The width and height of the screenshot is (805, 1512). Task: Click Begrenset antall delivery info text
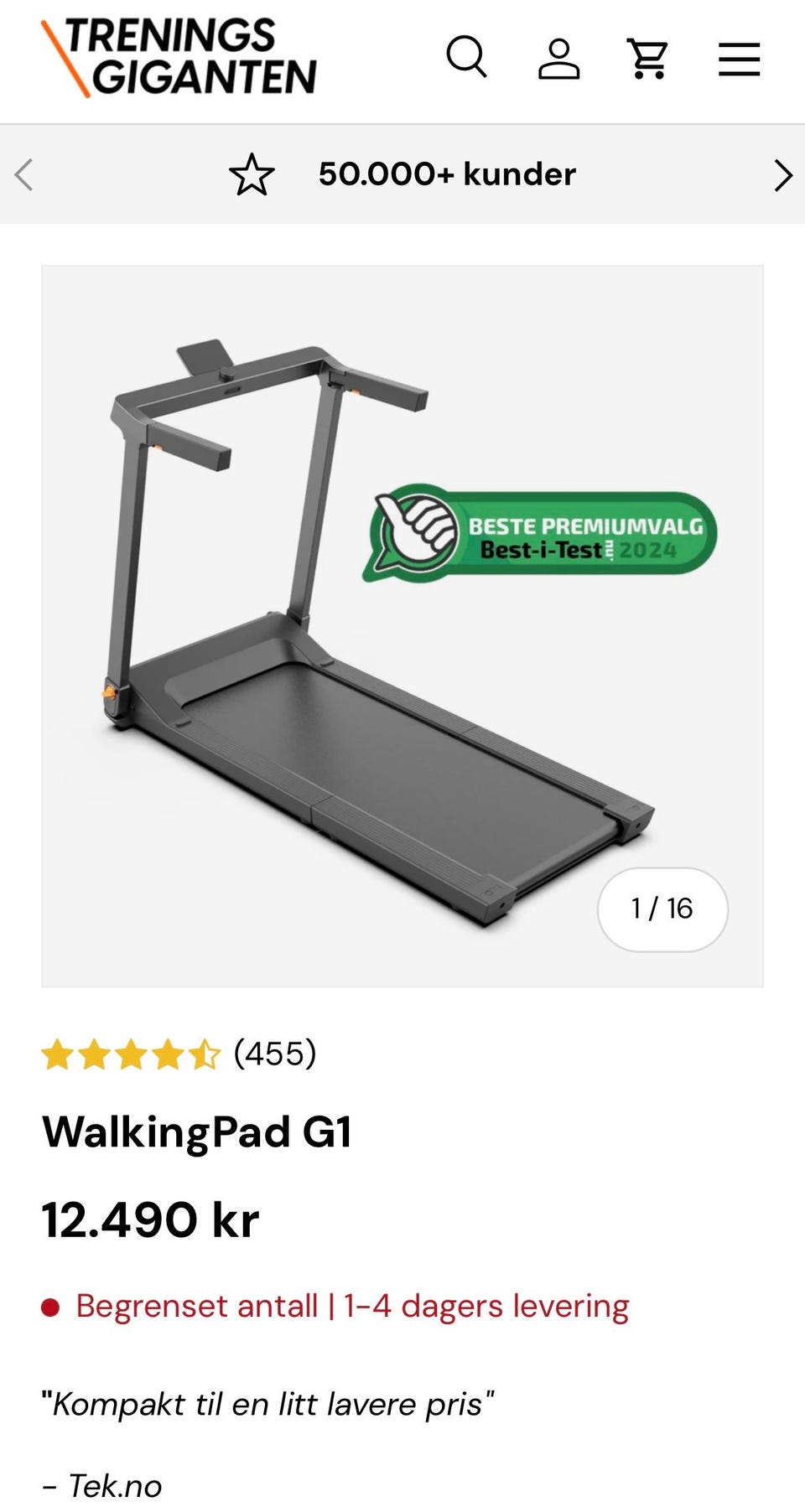coord(352,1307)
